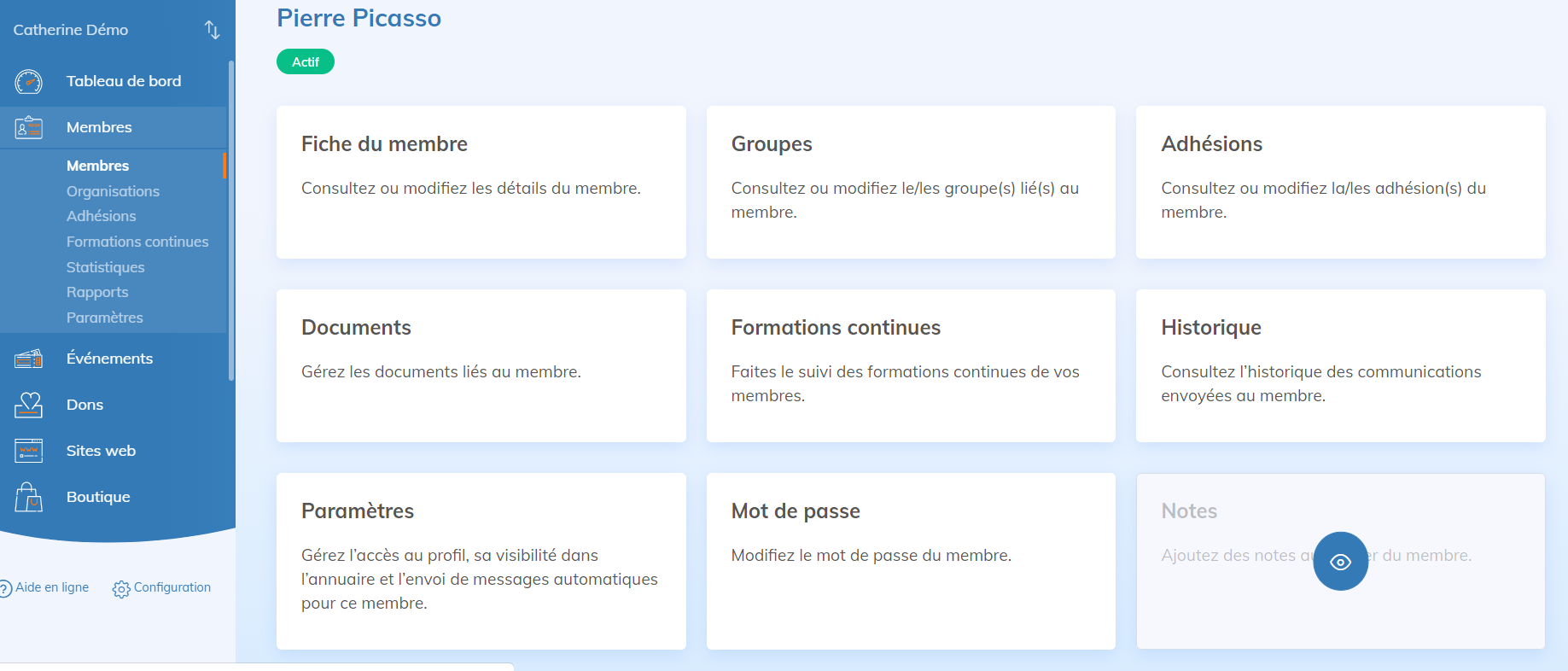Click the Configuration gear icon

click(x=121, y=589)
